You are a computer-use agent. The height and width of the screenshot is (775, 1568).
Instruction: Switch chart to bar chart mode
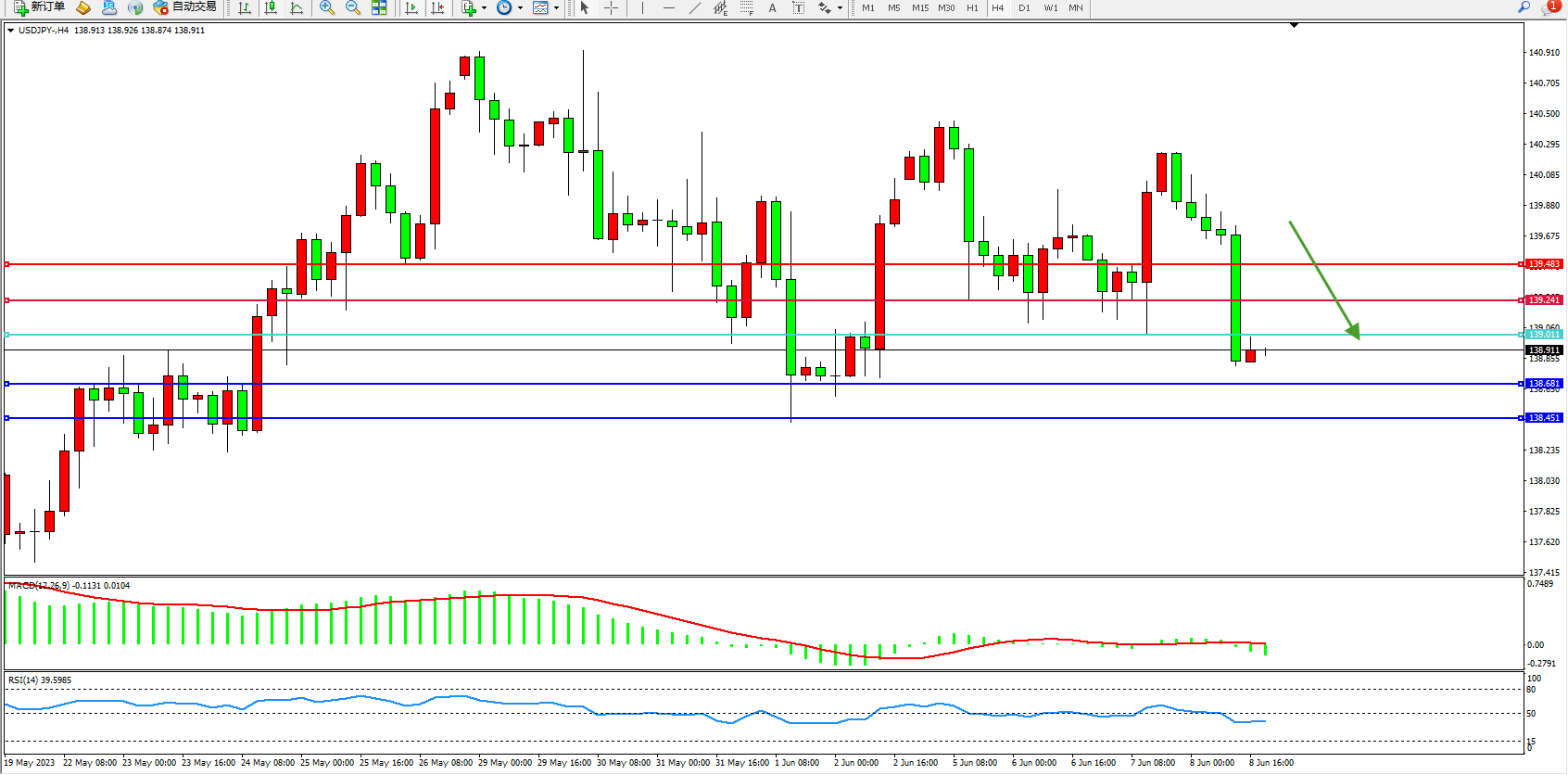pos(245,7)
